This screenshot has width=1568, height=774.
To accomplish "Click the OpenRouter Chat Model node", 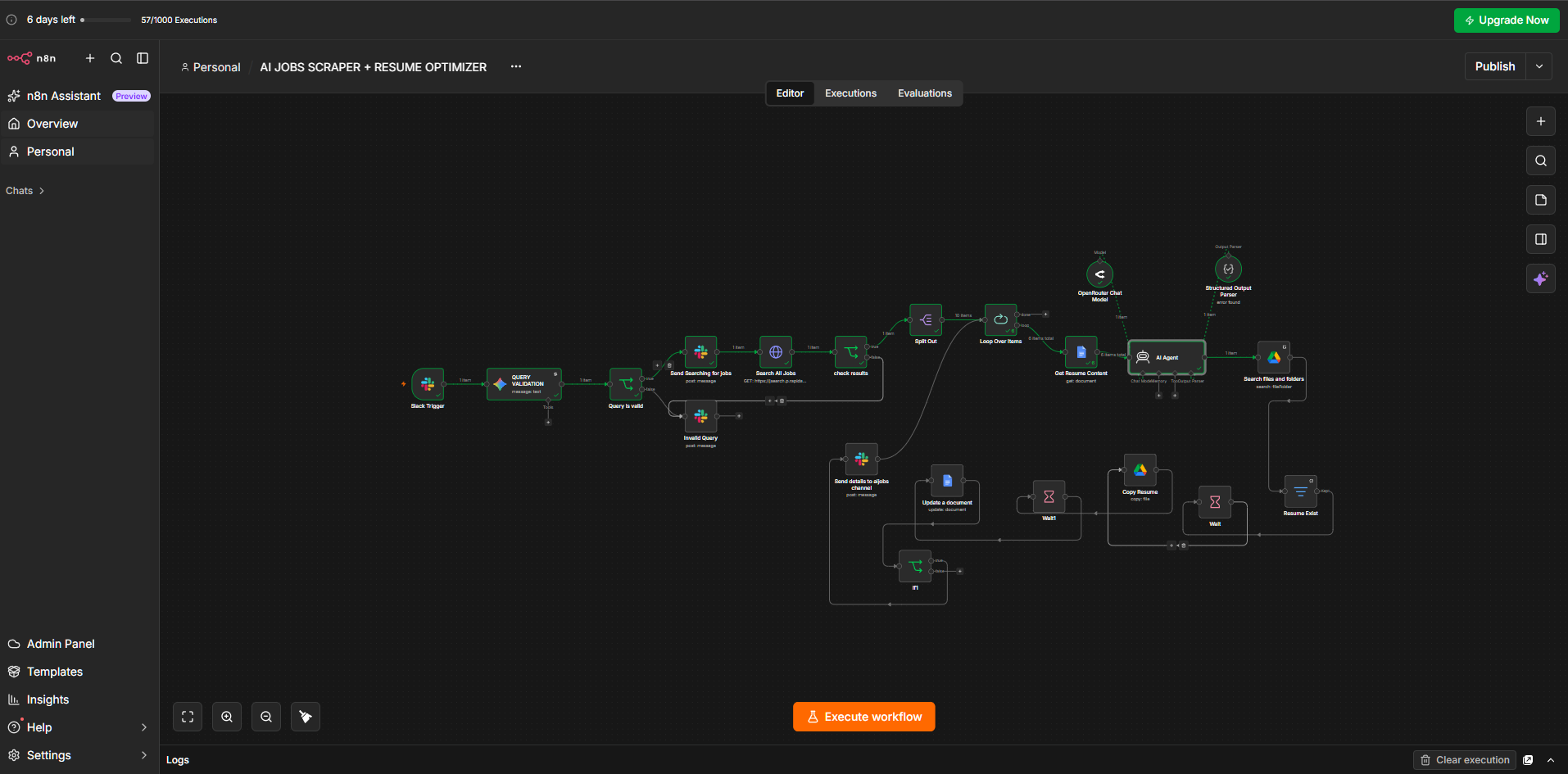I will (x=1100, y=274).
